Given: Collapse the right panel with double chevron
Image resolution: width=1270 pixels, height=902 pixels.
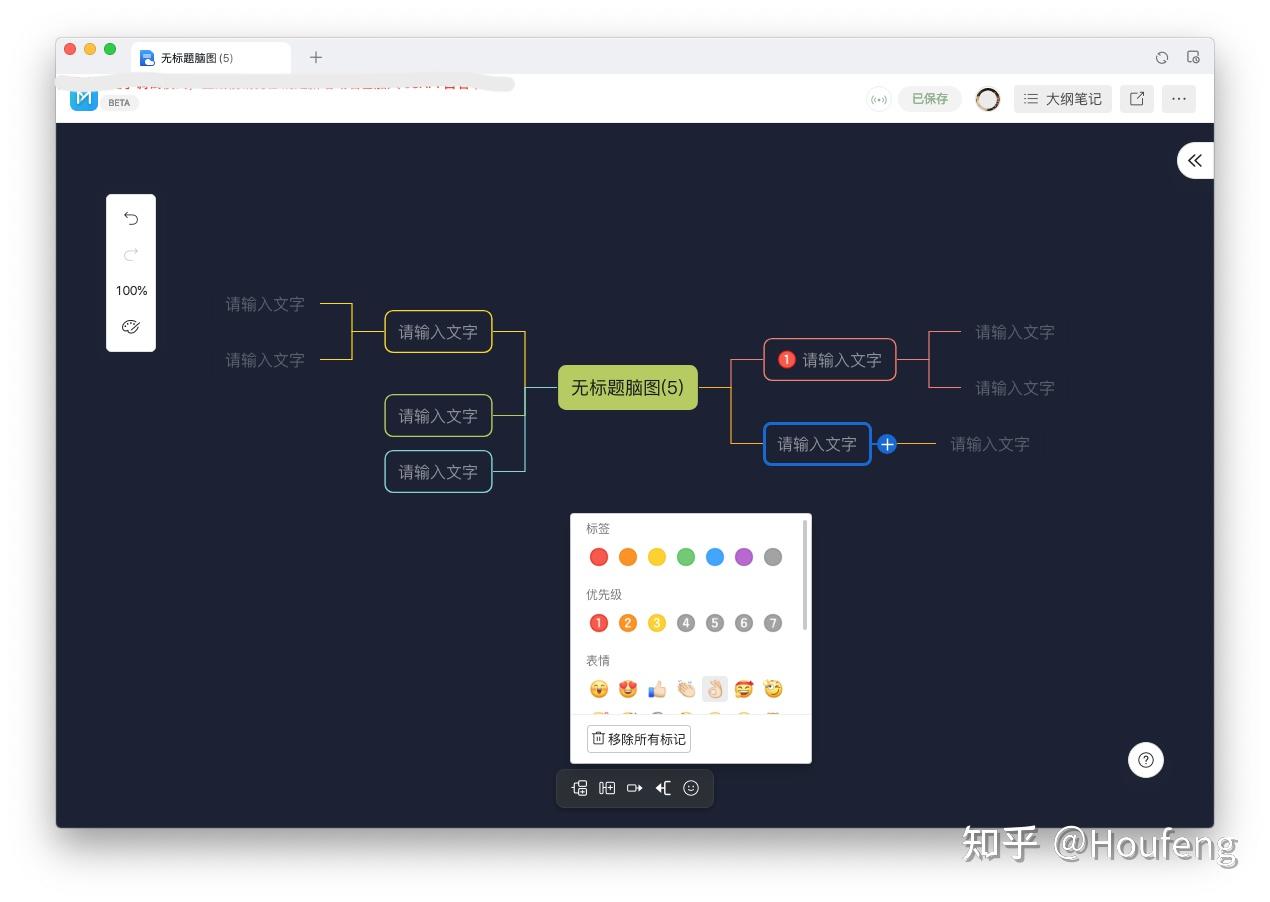Looking at the screenshot, I should (1195, 160).
